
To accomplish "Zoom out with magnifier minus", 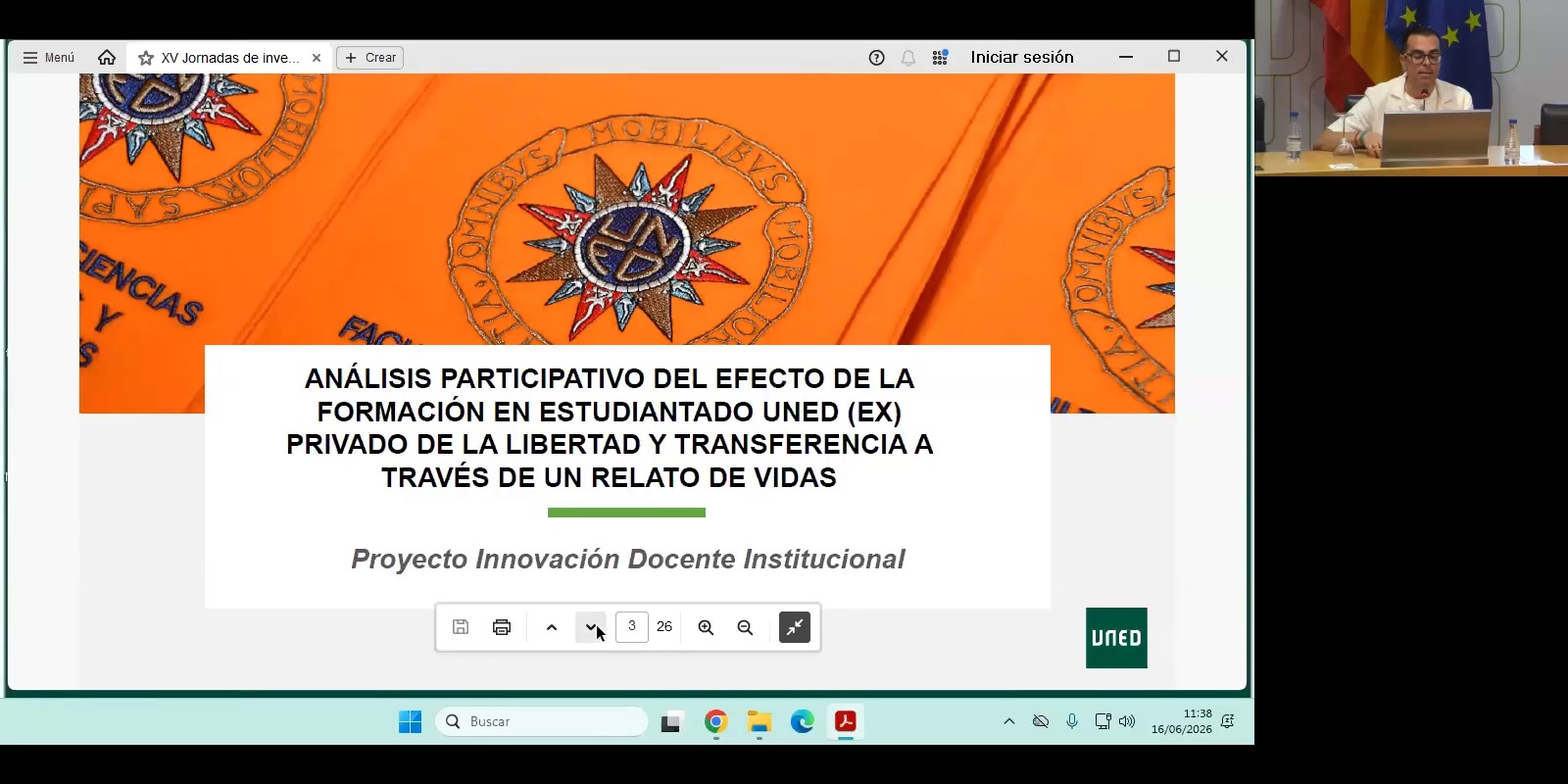I will (x=745, y=627).
